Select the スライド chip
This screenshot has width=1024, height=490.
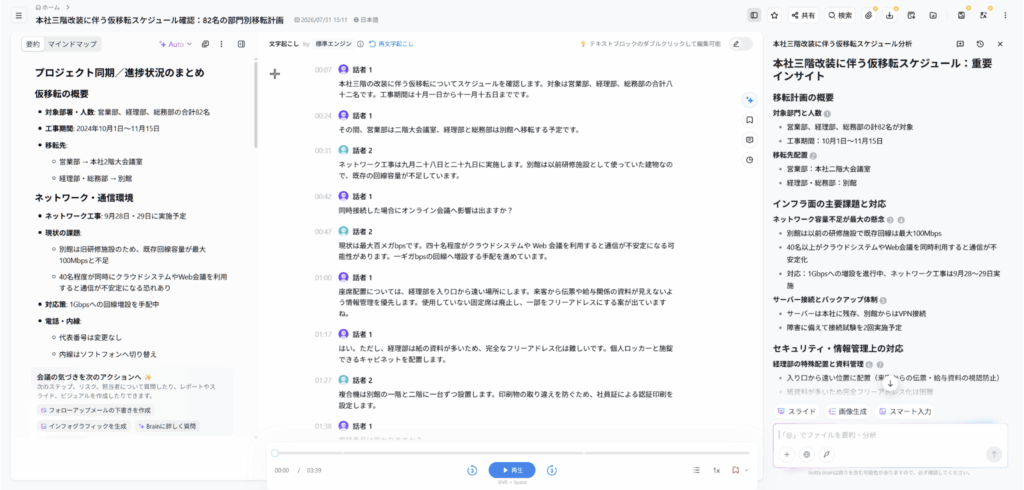(796, 412)
